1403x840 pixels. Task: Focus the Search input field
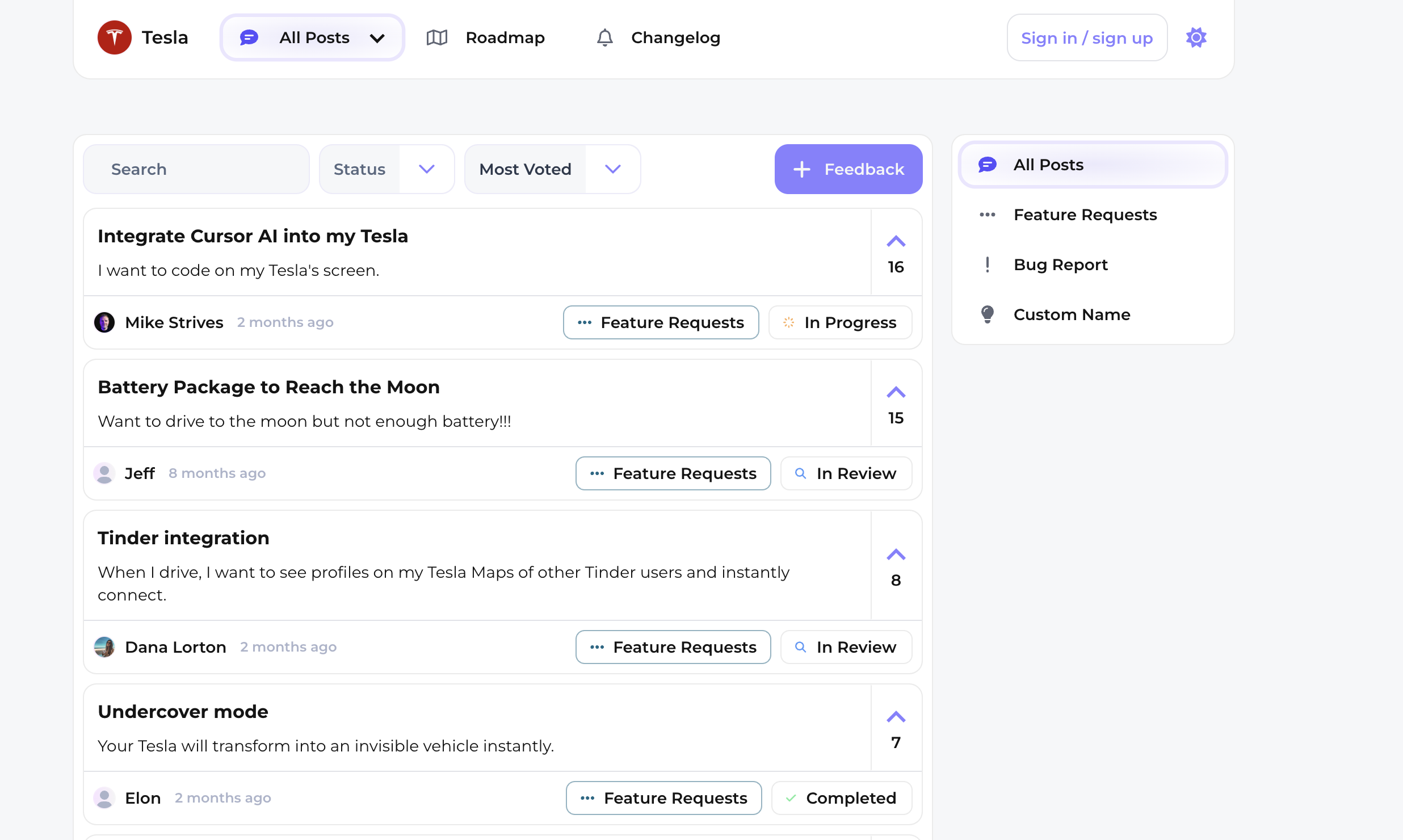(x=196, y=169)
